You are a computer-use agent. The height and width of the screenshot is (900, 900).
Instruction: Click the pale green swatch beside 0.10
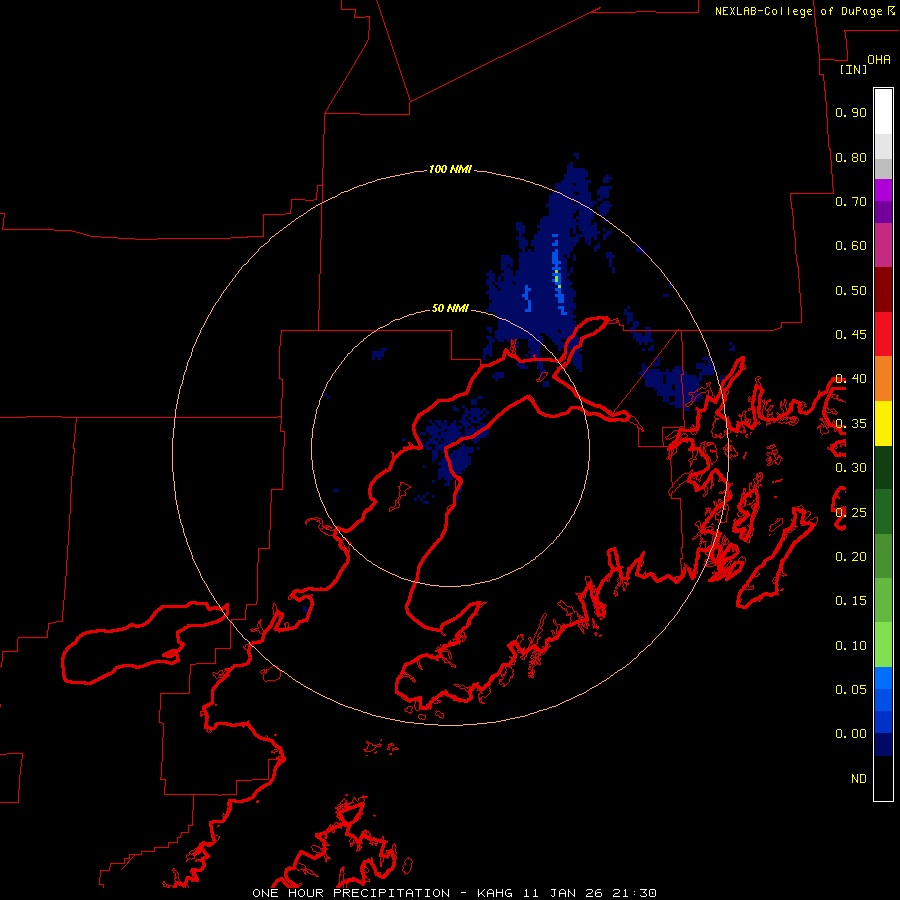(883, 645)
